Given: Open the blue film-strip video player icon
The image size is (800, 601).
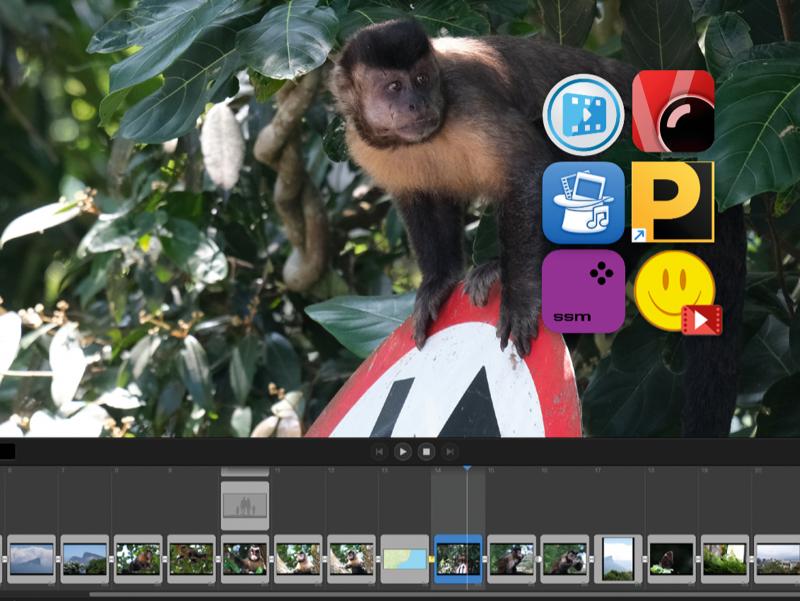Looking at the screenshot, I should [x=583, y=114].
